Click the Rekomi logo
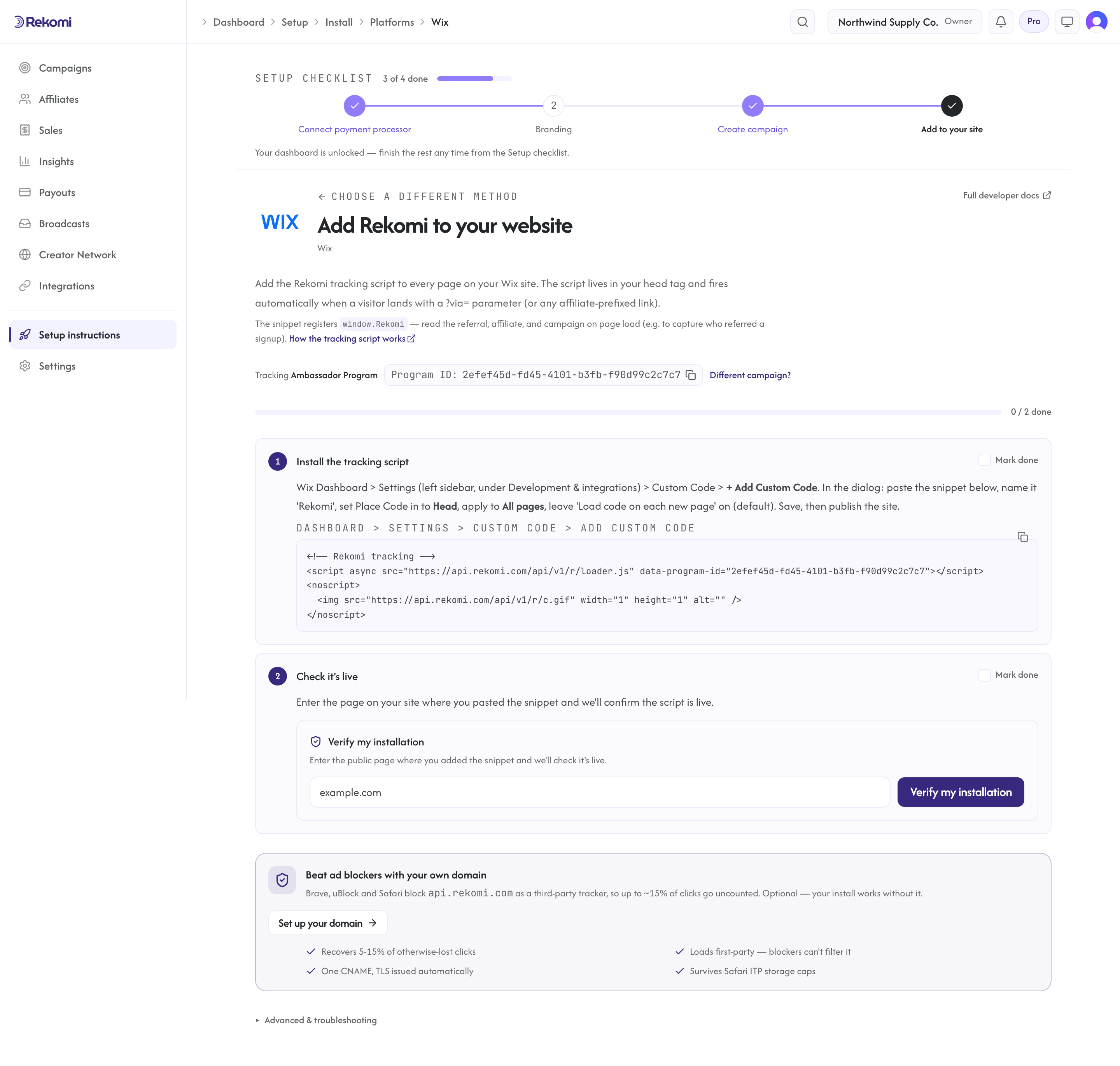The height and width of the screenshot is (1066, 1120). 43,22
